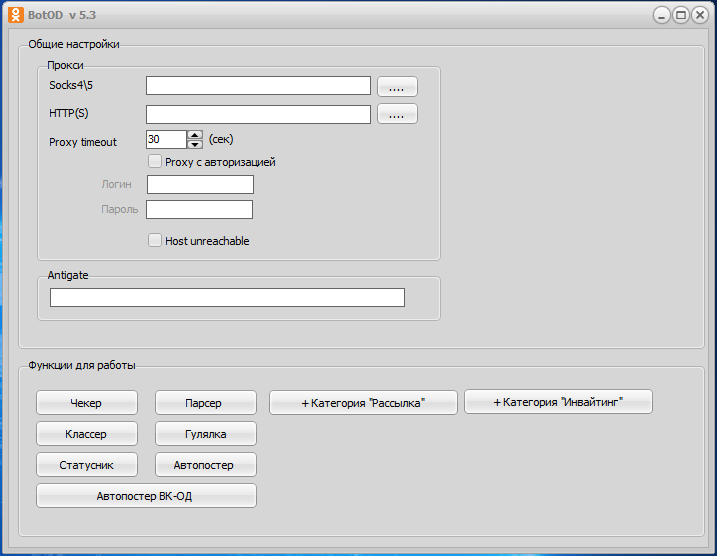Toggle the Host unreachable checkbox
Image resolution: width=717 pixels, height=556 pixels.
click(155, 240)
